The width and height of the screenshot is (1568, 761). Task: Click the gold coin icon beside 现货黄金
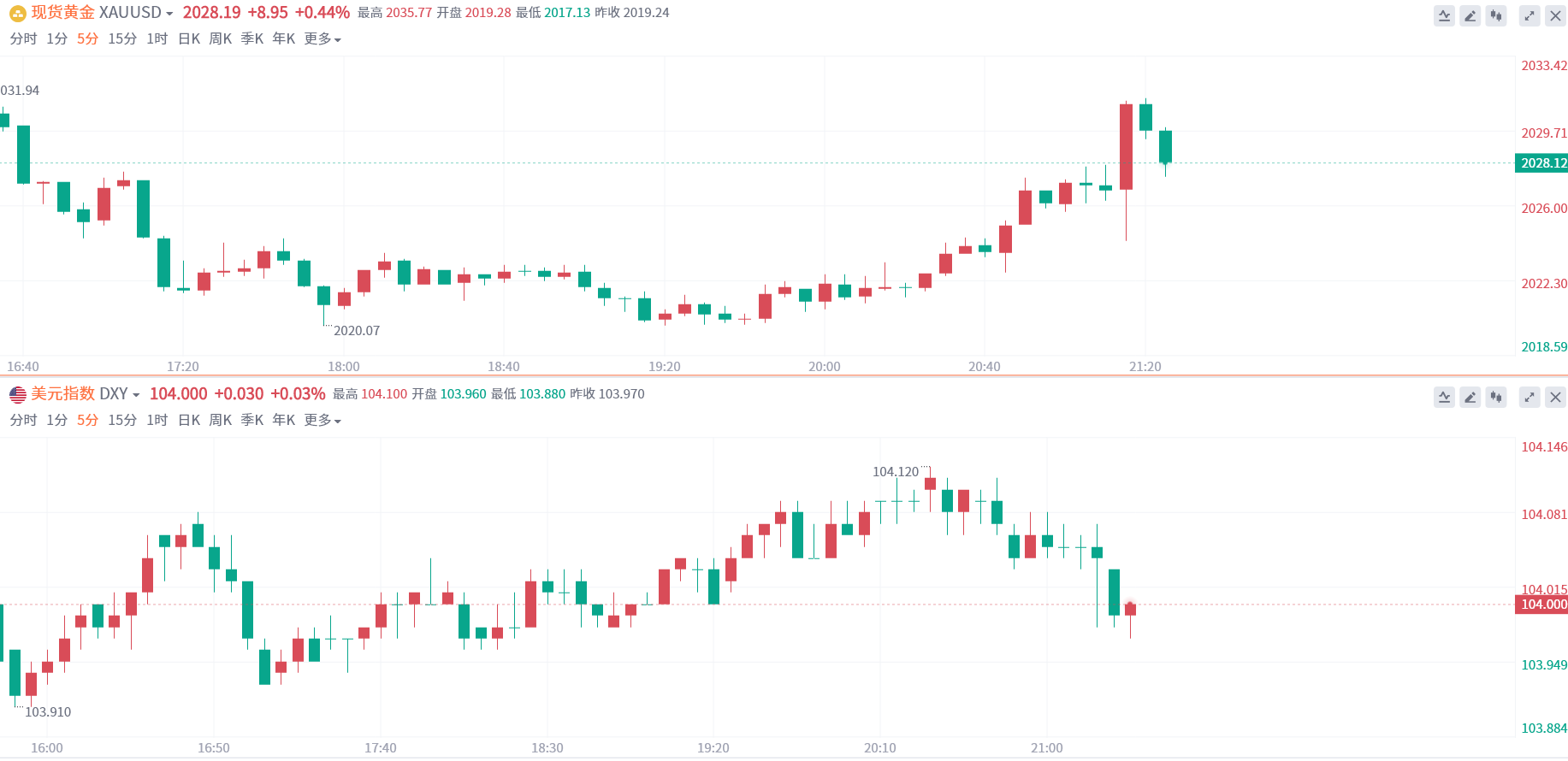point(17,14)
